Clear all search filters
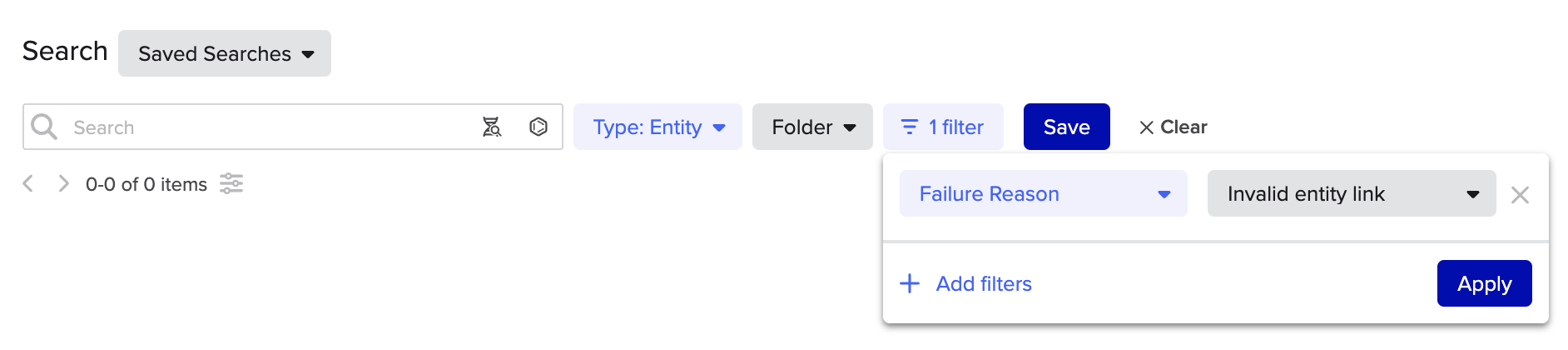 (1173, 127)
